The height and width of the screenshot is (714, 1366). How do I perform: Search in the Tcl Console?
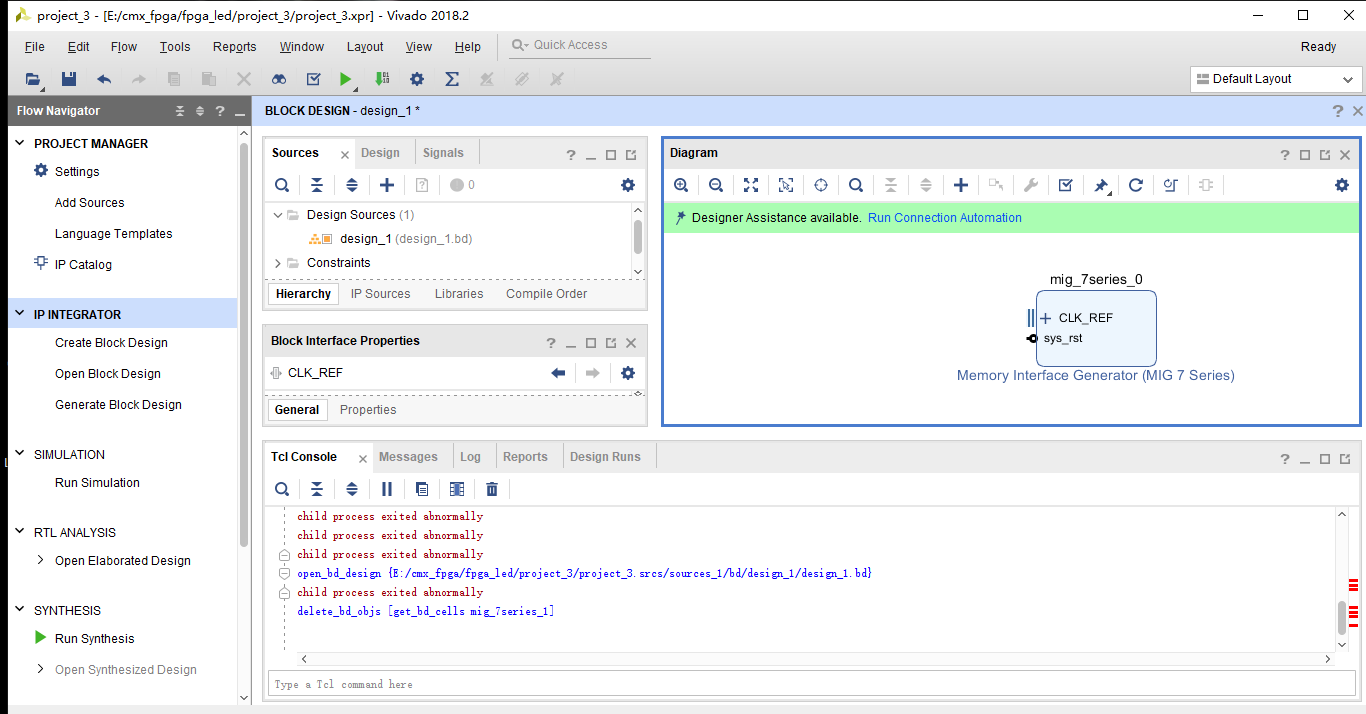pos(282,489)
